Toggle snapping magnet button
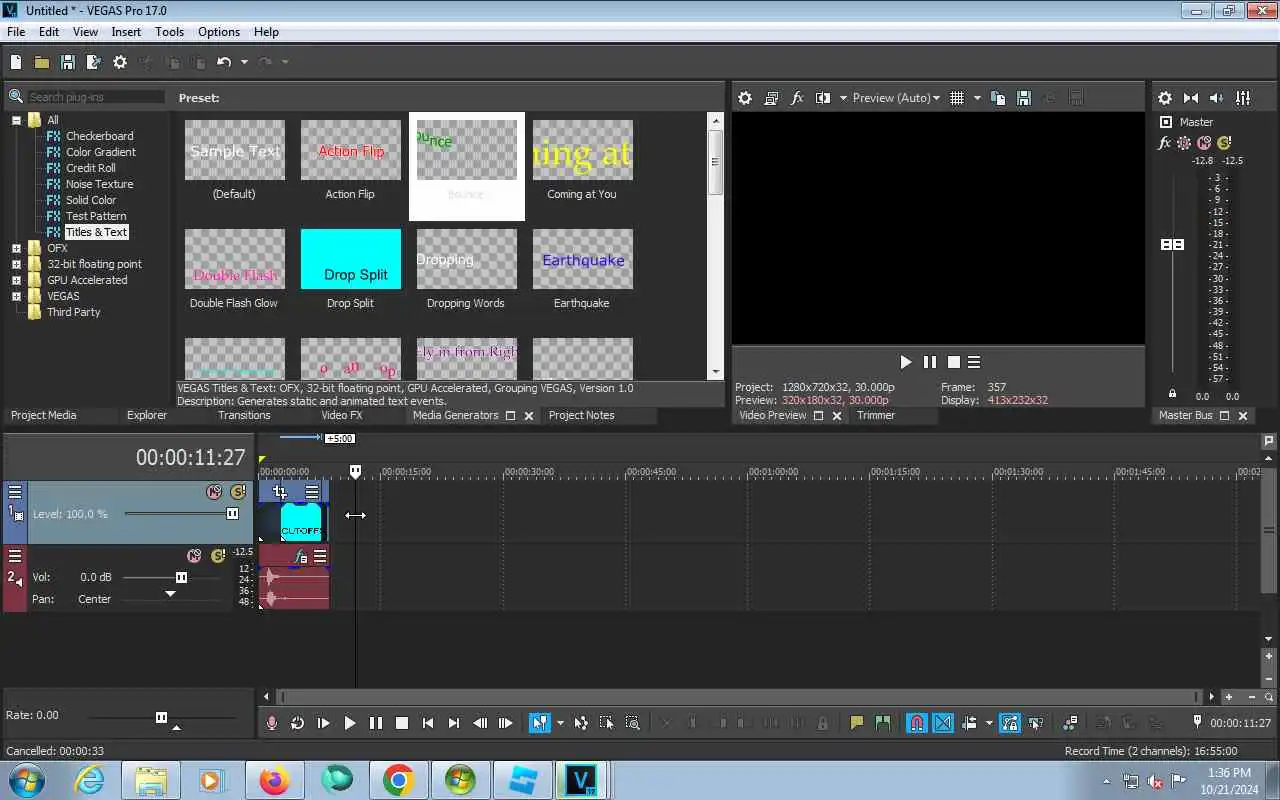The image size is (1280, 800). tap(917, 723)
